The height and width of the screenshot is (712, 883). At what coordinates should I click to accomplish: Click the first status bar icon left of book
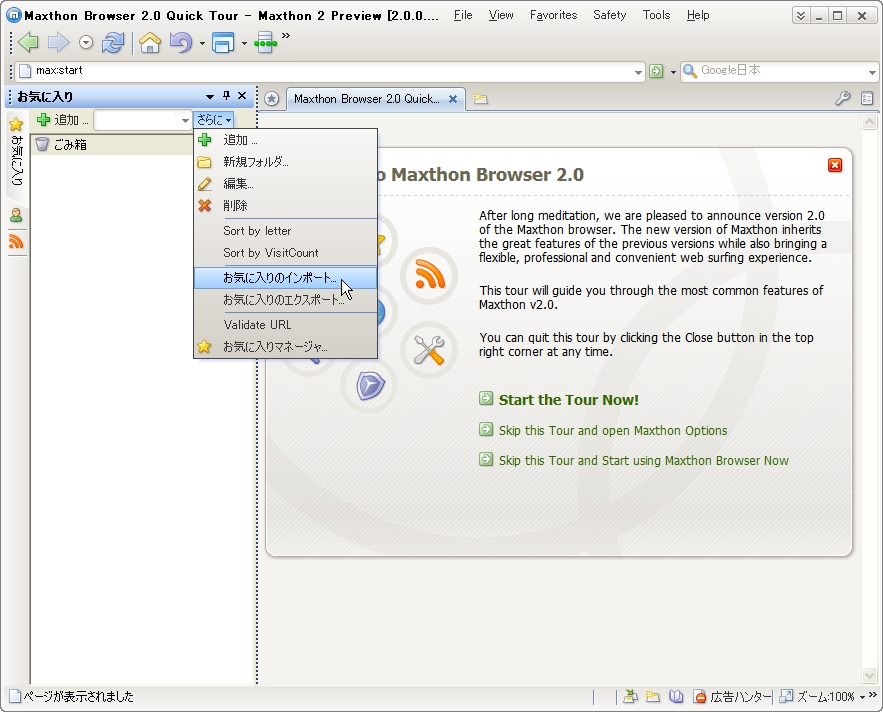tap(630, 697)
